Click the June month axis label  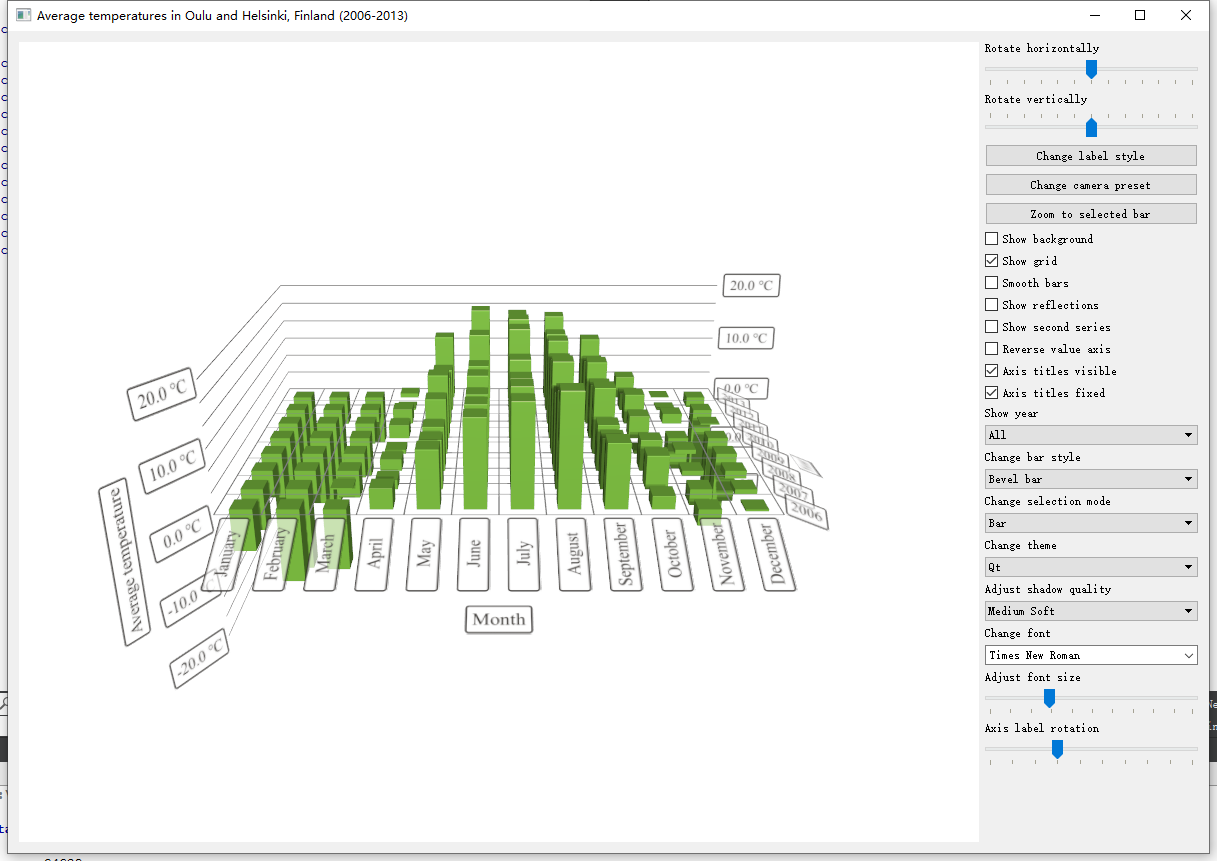475,554
